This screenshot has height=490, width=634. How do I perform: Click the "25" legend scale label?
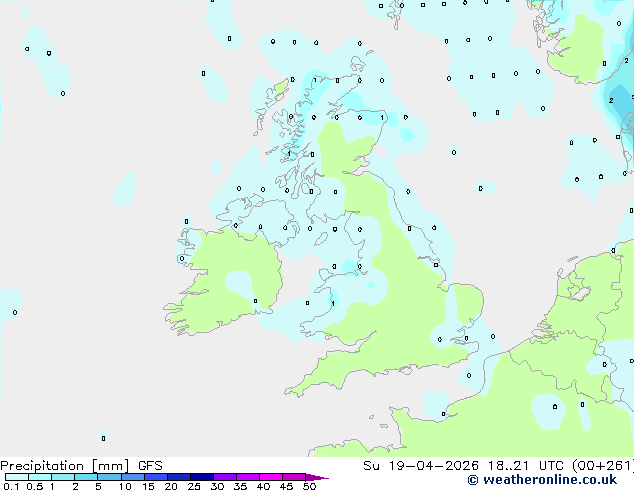pos(194,486)
